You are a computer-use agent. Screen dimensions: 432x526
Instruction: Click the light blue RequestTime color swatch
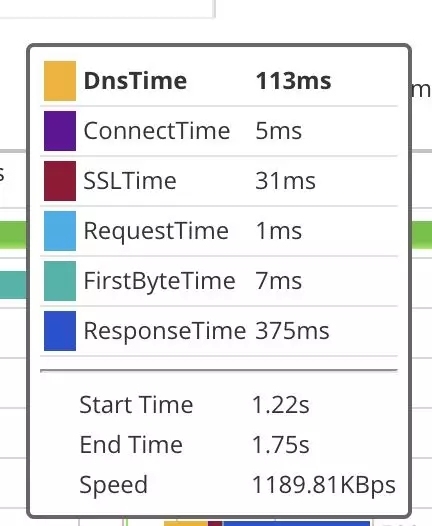click(60, 231)
